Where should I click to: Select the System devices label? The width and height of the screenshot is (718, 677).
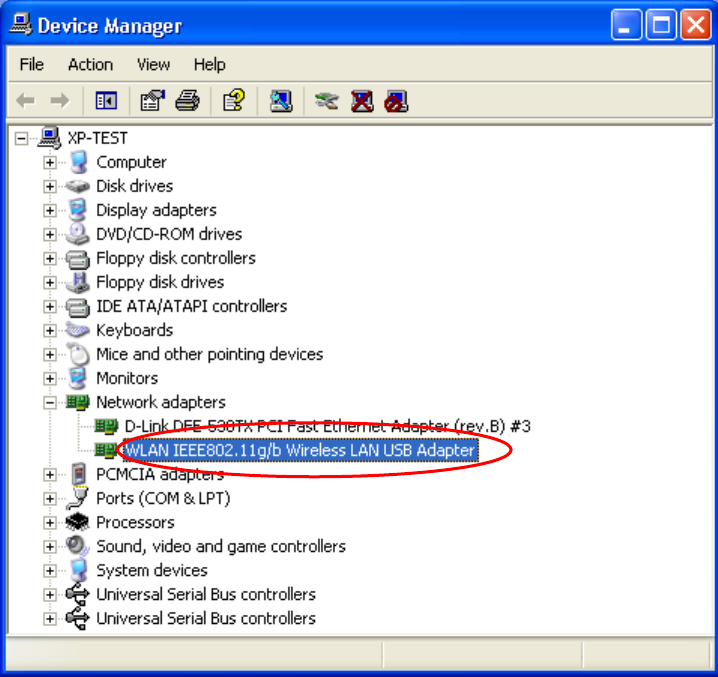pyautogui.click(x=152, y=570)
